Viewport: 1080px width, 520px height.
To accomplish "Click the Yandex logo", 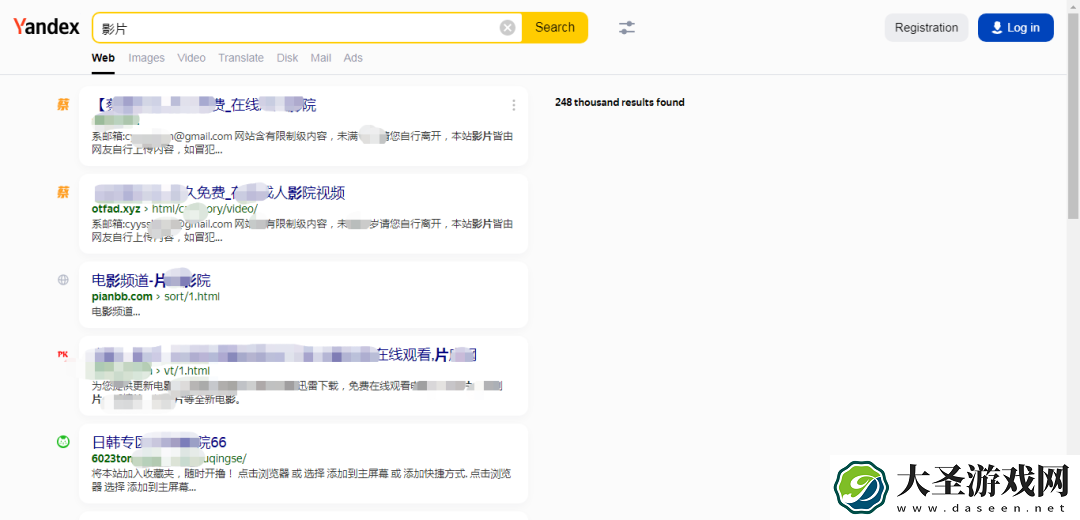I will click(x=46, y=28).
